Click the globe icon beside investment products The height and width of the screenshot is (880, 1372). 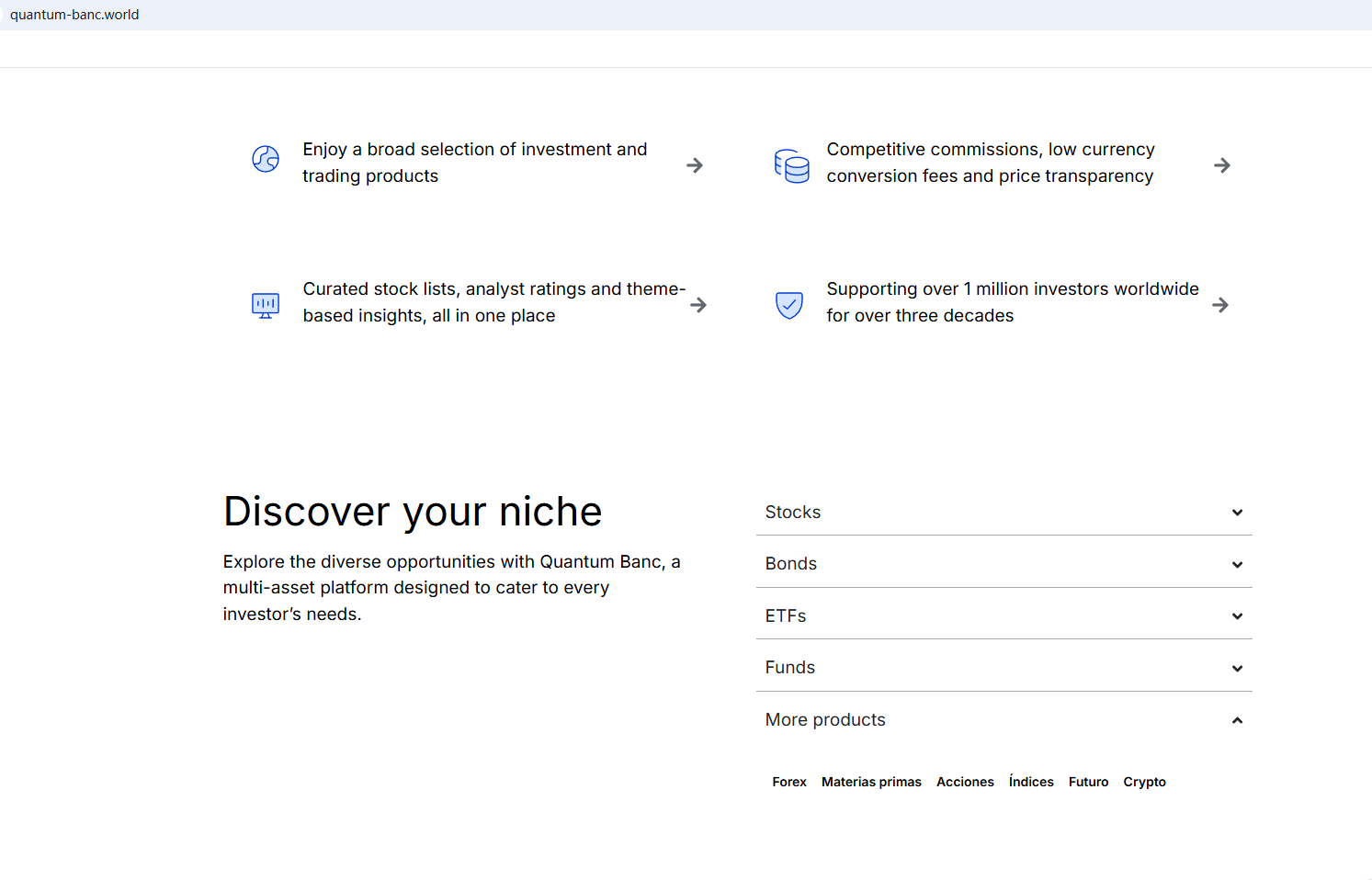coord(266,160)
